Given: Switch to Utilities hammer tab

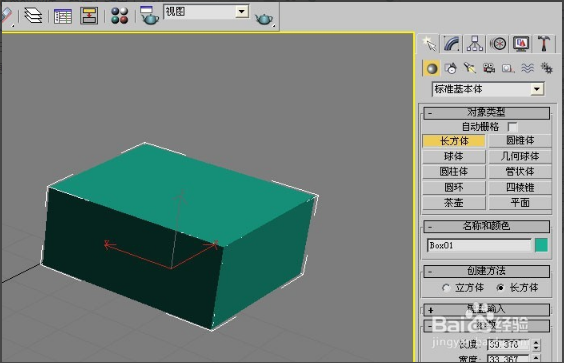Looking at the screenshot, I should click(x=544, y=44).
